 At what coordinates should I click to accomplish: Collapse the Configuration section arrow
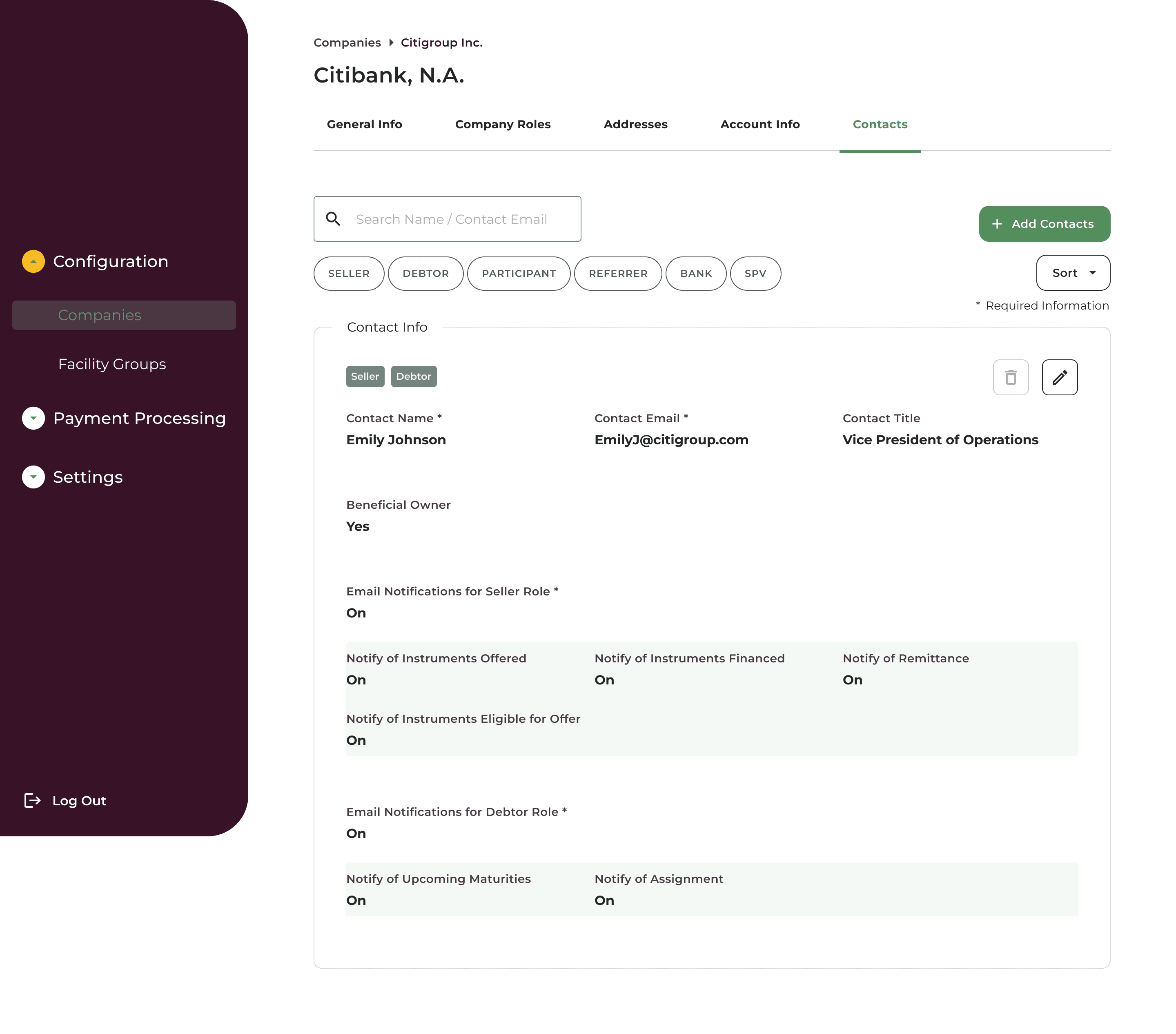33,261
